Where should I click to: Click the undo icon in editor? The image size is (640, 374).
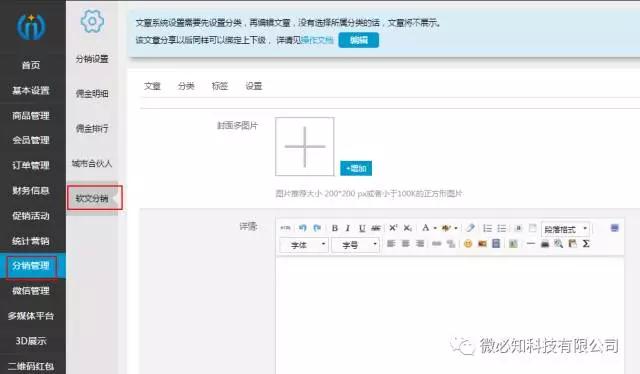pyautogui.click(x=302, y=228)
